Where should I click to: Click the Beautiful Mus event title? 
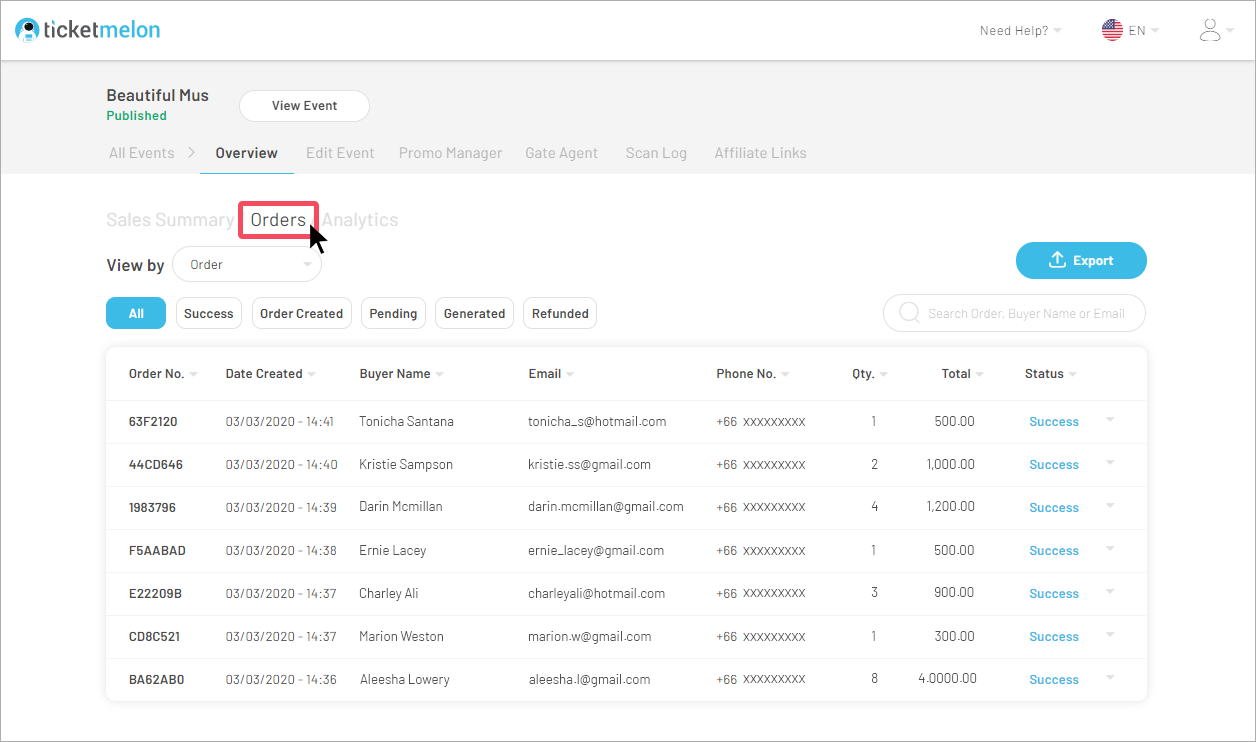[158, 95]
